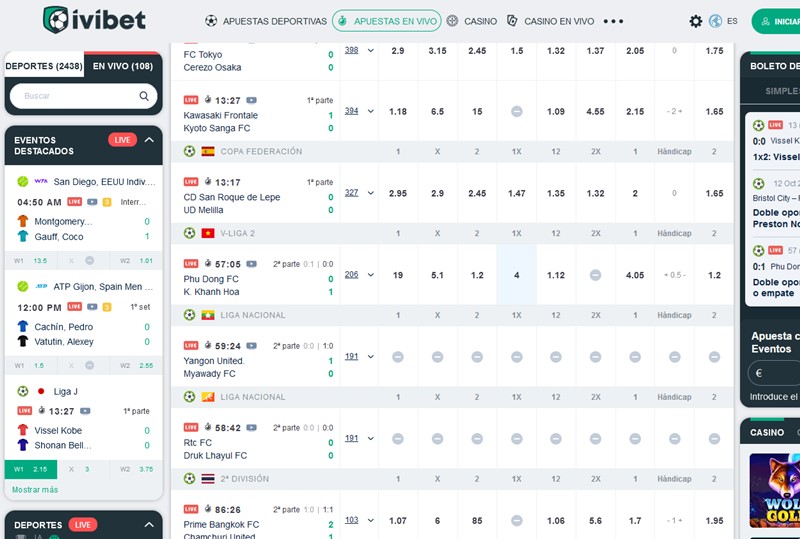Click the Buscar search field
Screen dimensions: 800x539
pos(75,97)
